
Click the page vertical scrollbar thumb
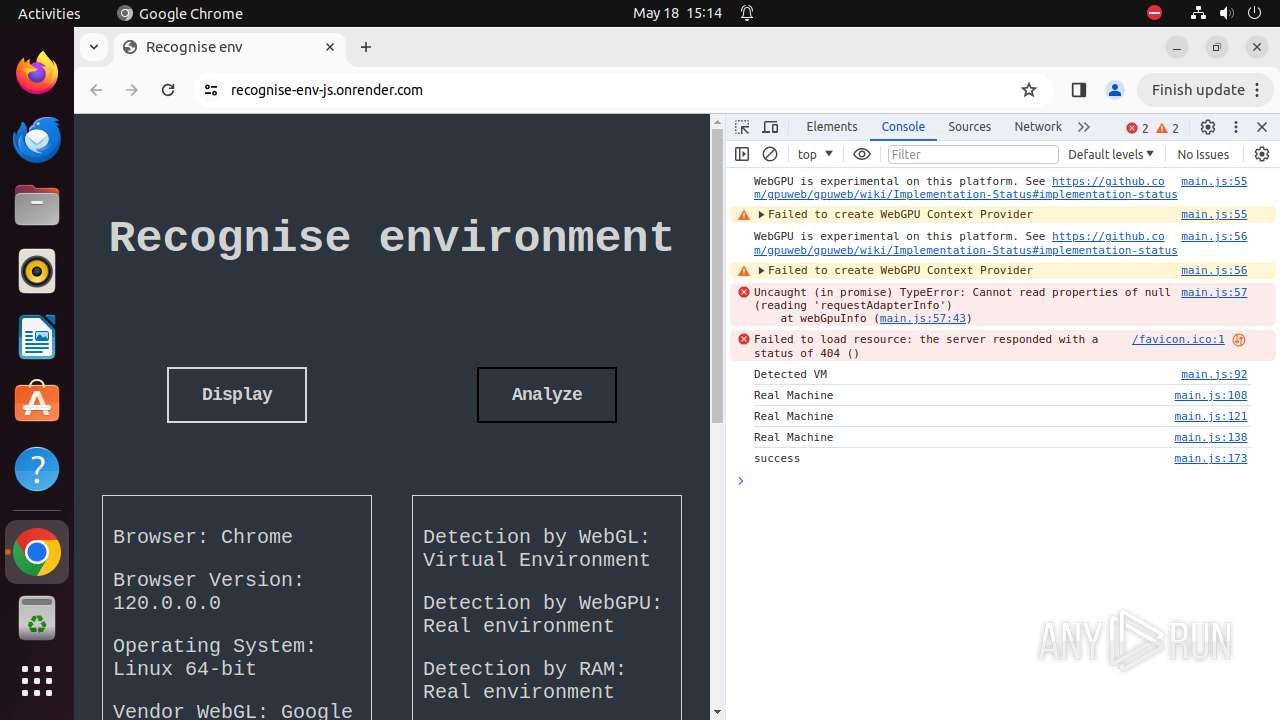717,275
